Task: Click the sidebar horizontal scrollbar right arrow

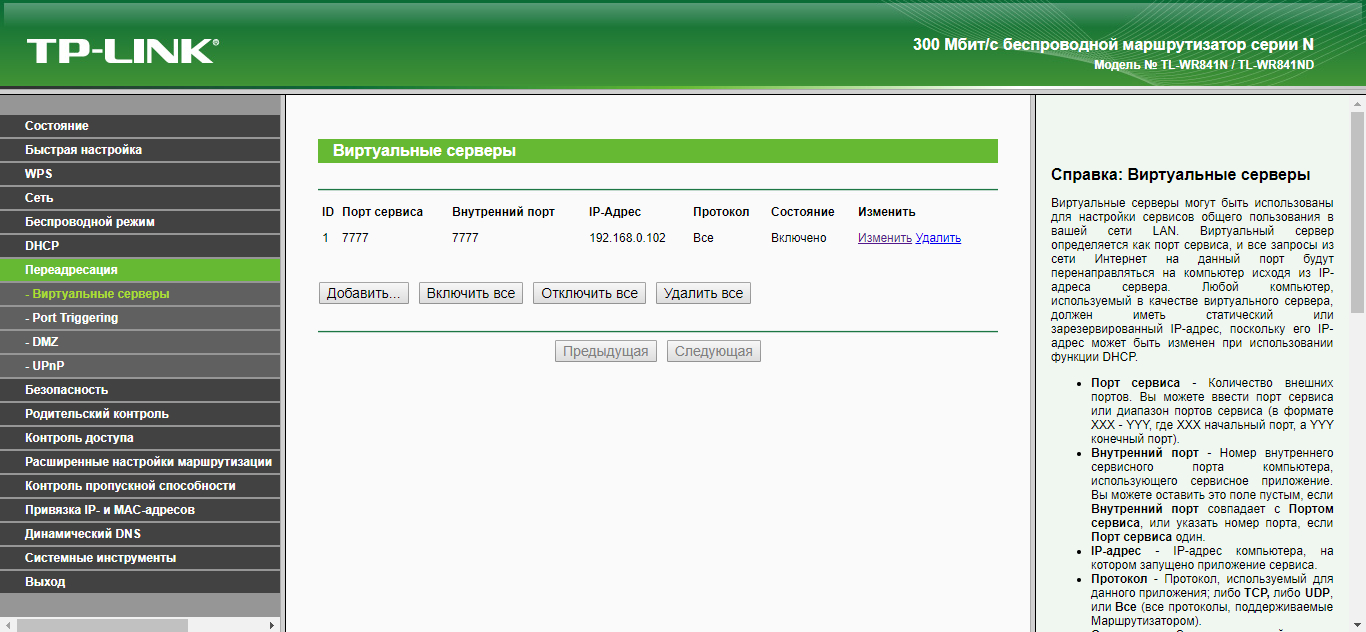Action: [272, 625]
